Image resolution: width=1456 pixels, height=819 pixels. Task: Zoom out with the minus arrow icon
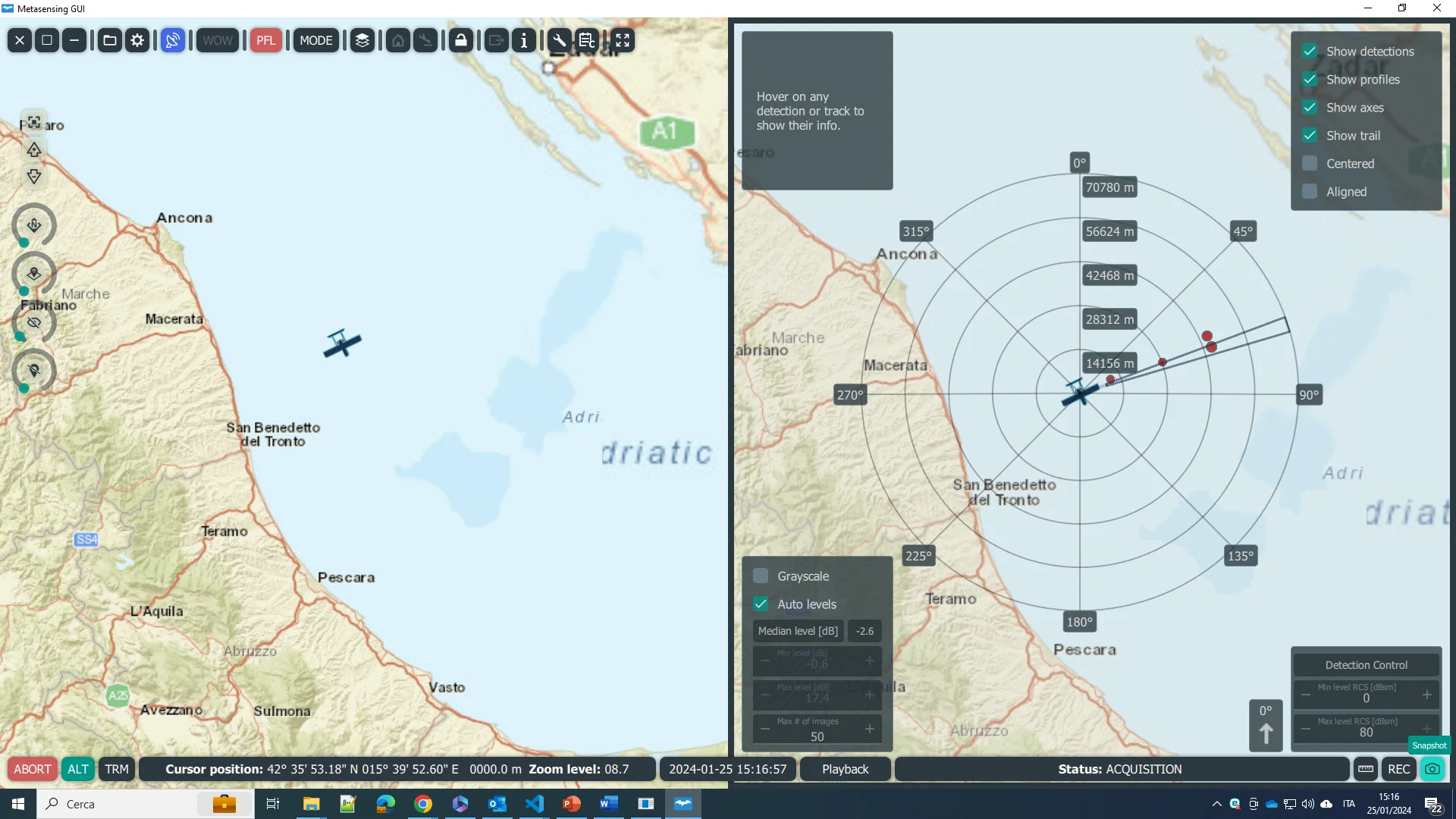coord(34,177)
